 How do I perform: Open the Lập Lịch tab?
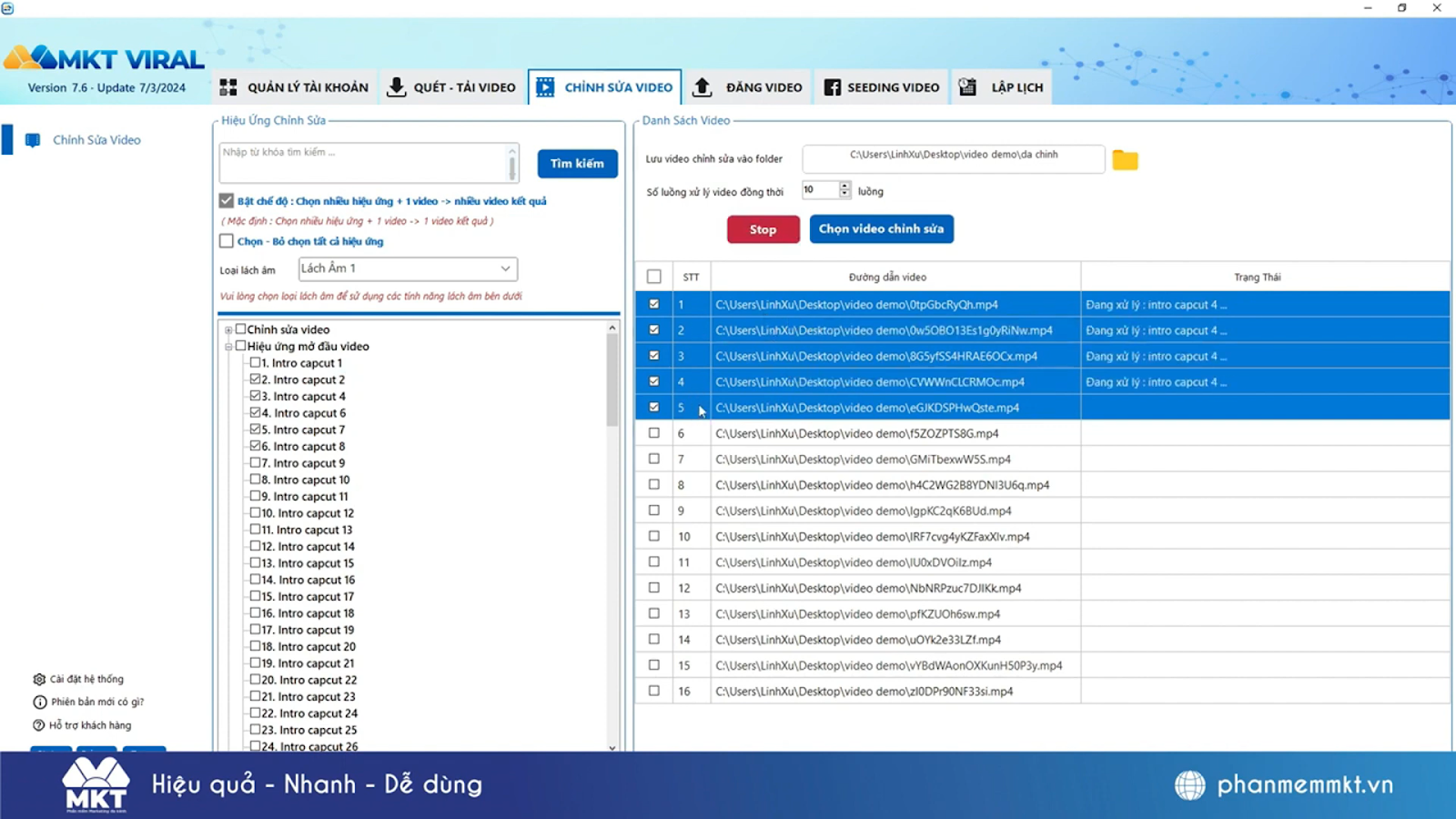click(x=1001, y=87)
